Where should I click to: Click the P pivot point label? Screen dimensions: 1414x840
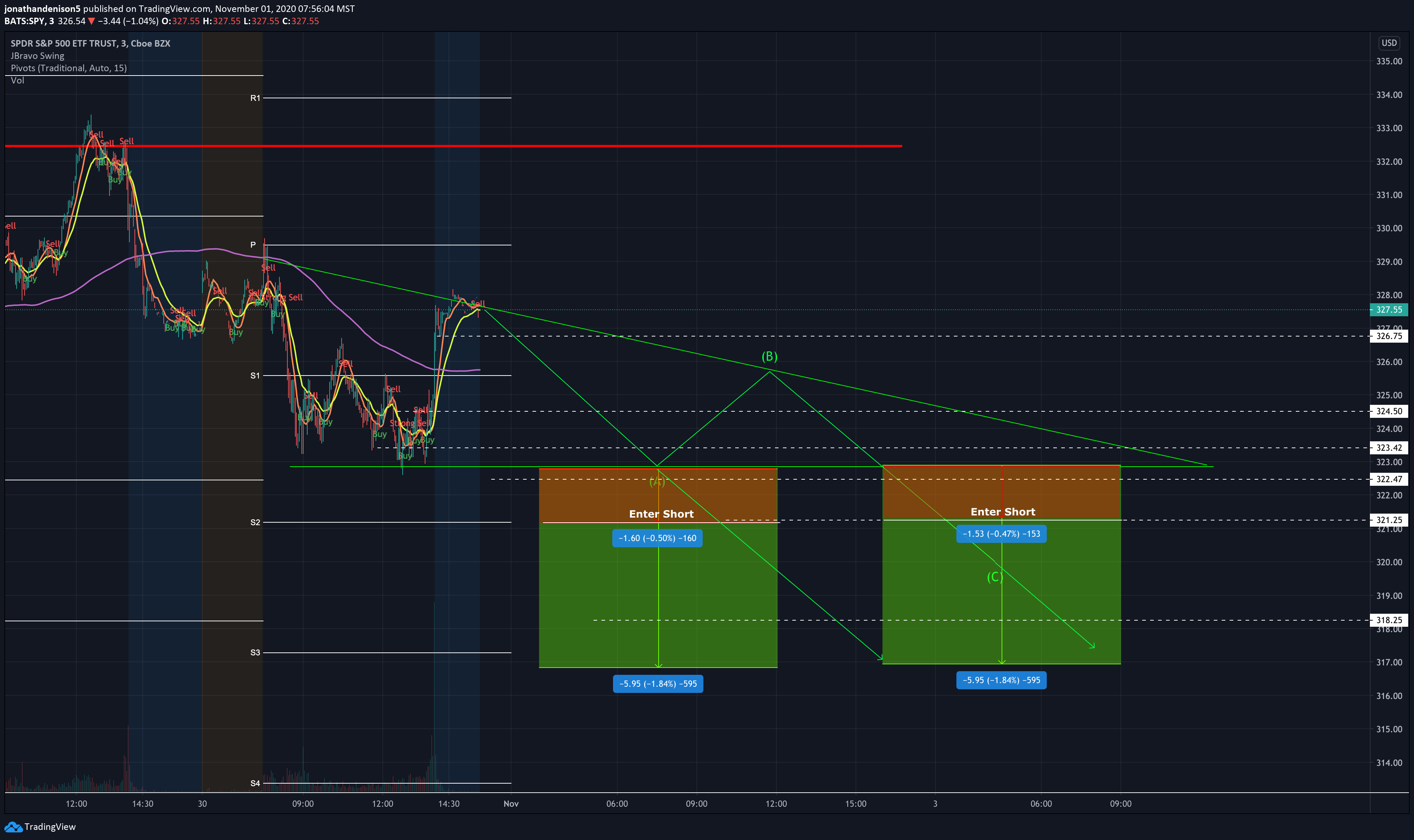point(253,245)
